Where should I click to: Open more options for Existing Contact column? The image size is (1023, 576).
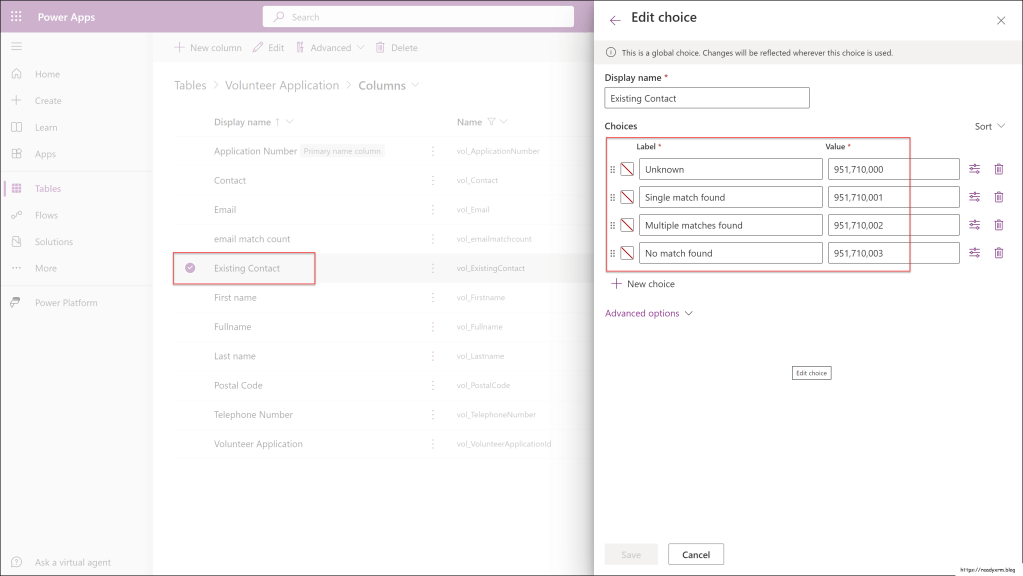tap(433, 268)
